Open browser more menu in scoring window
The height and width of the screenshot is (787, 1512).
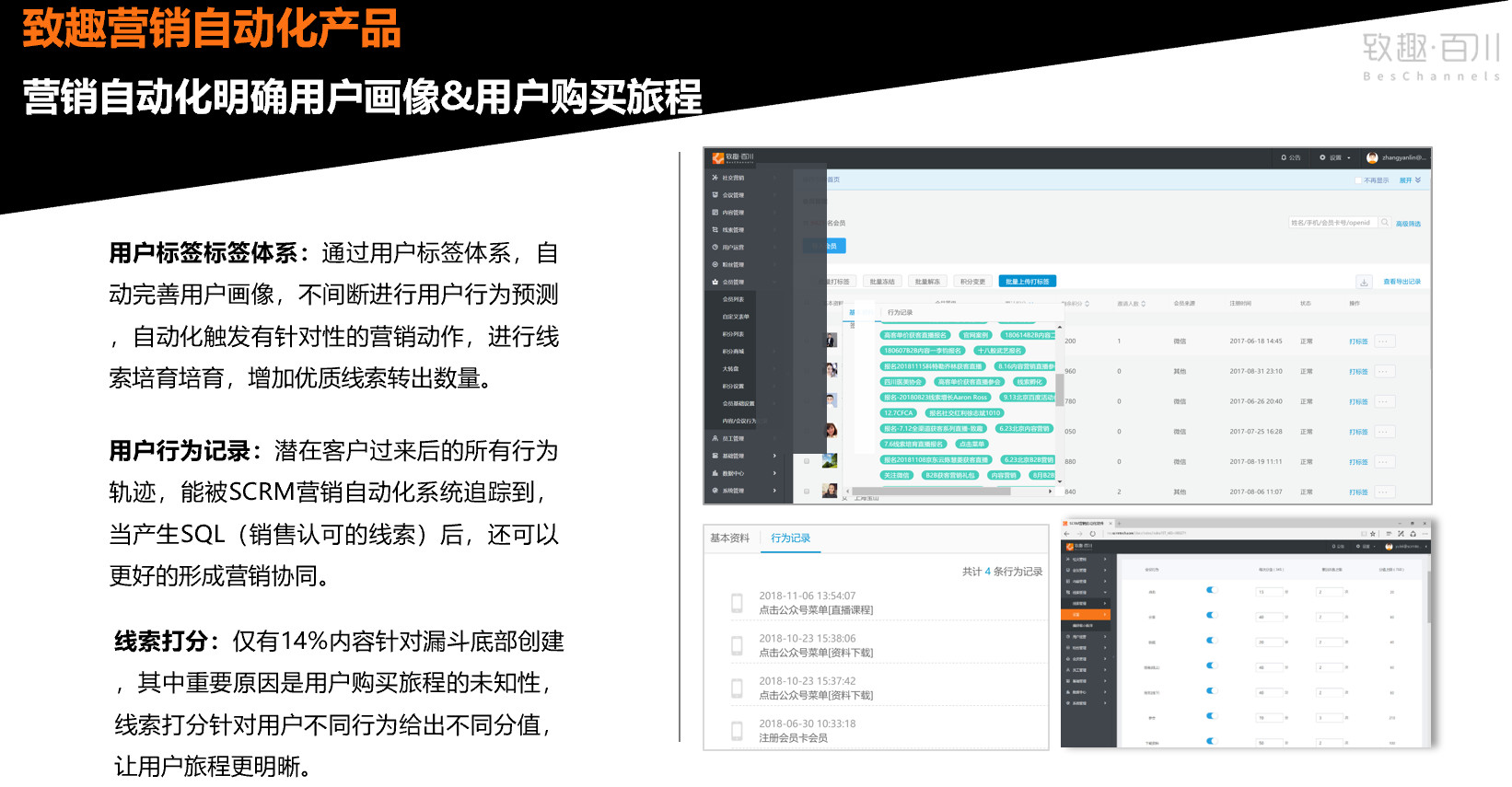tap(1425, 534)
